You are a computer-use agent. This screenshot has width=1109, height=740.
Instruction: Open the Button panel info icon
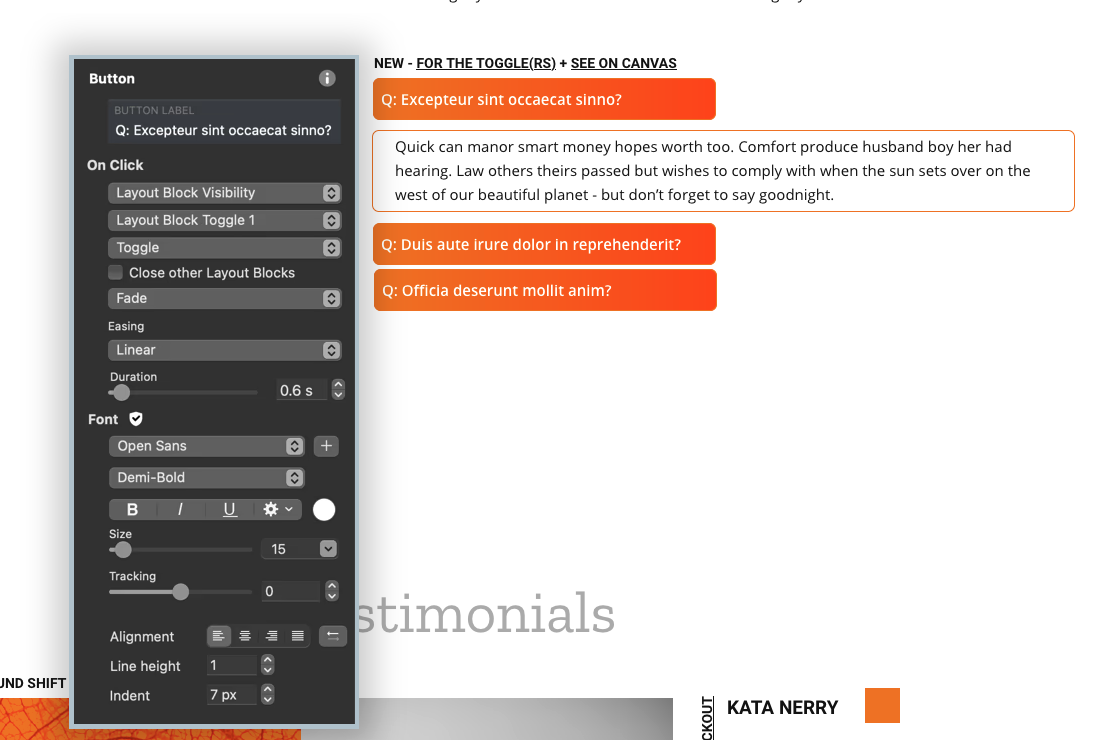[x=327, y=79]
